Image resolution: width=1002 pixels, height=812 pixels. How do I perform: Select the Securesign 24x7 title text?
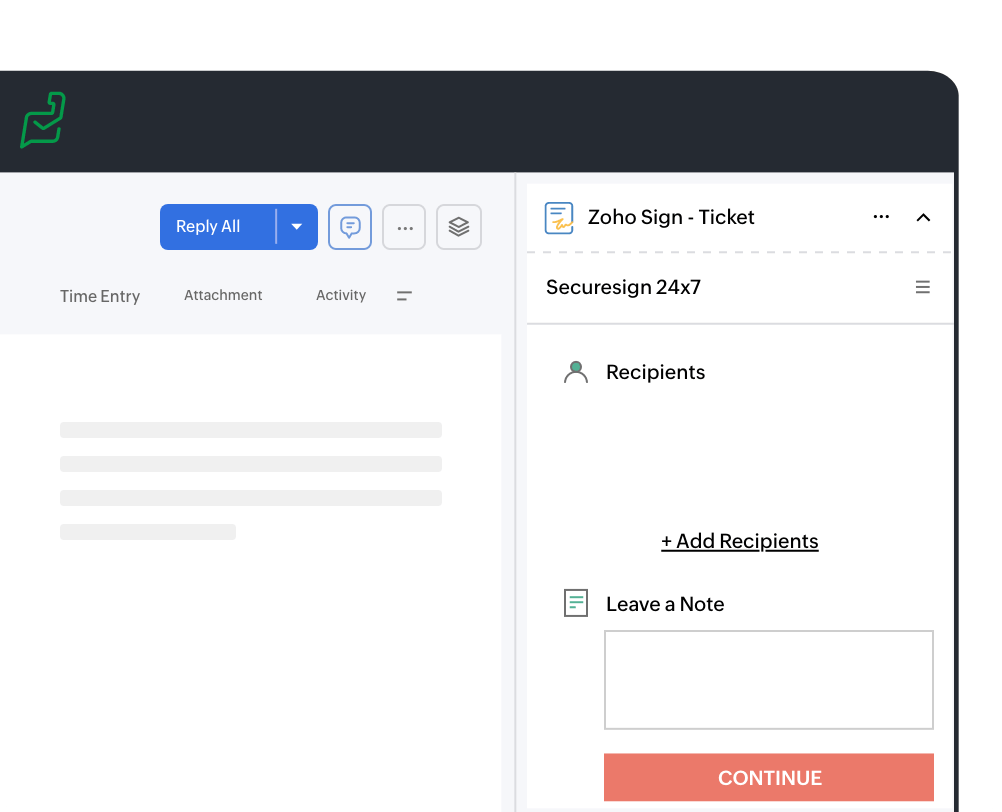(623, 287)
